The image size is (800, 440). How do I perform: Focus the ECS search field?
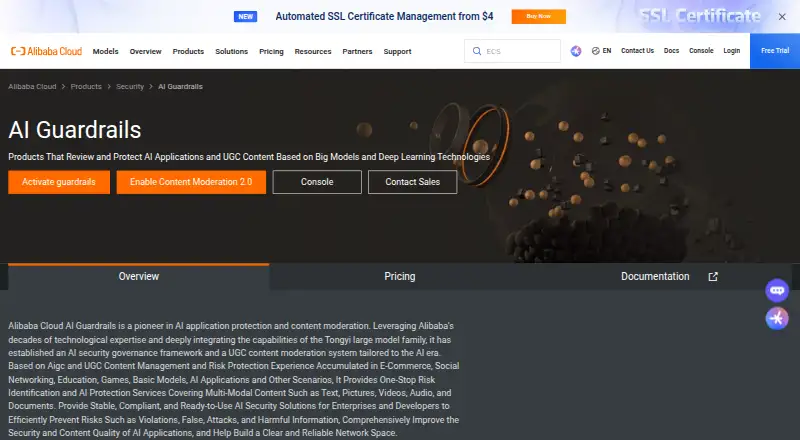pyautogui.click(x=512, y=51)
